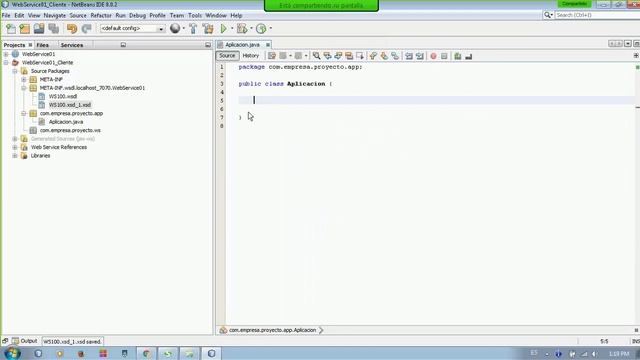Click the Shift Line Left icon
This screenshot has height=360, width=640.
[x=409, y=56]
